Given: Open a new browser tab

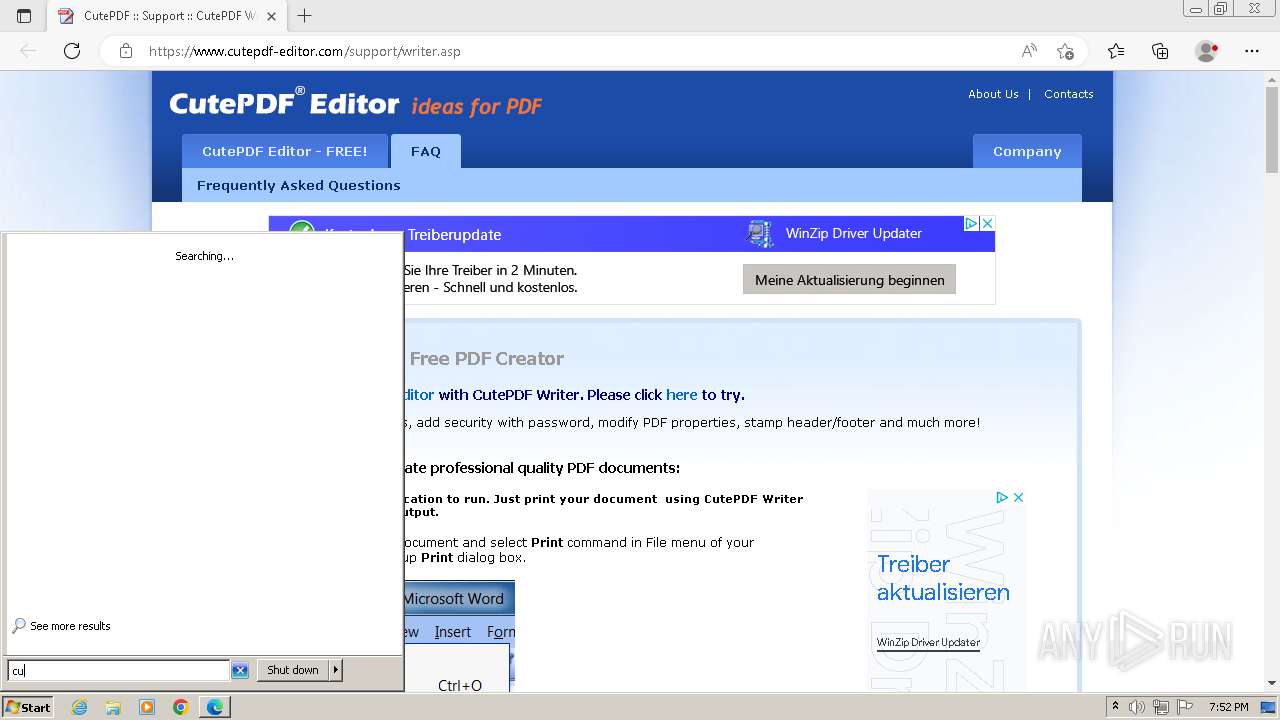Looking at the screenshot, I should 305,16.
